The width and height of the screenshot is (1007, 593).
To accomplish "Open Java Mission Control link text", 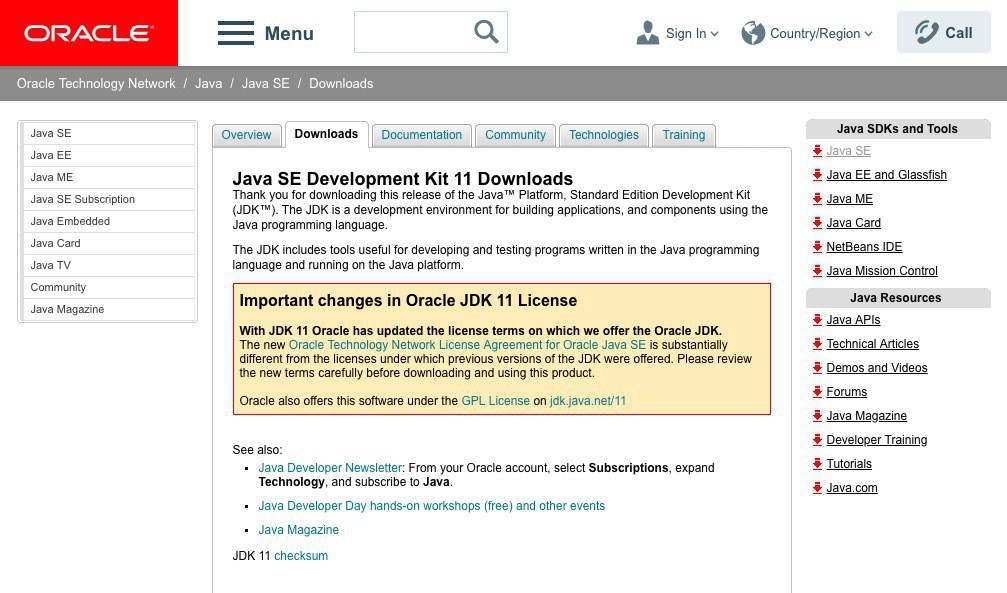I will point(882,271).
